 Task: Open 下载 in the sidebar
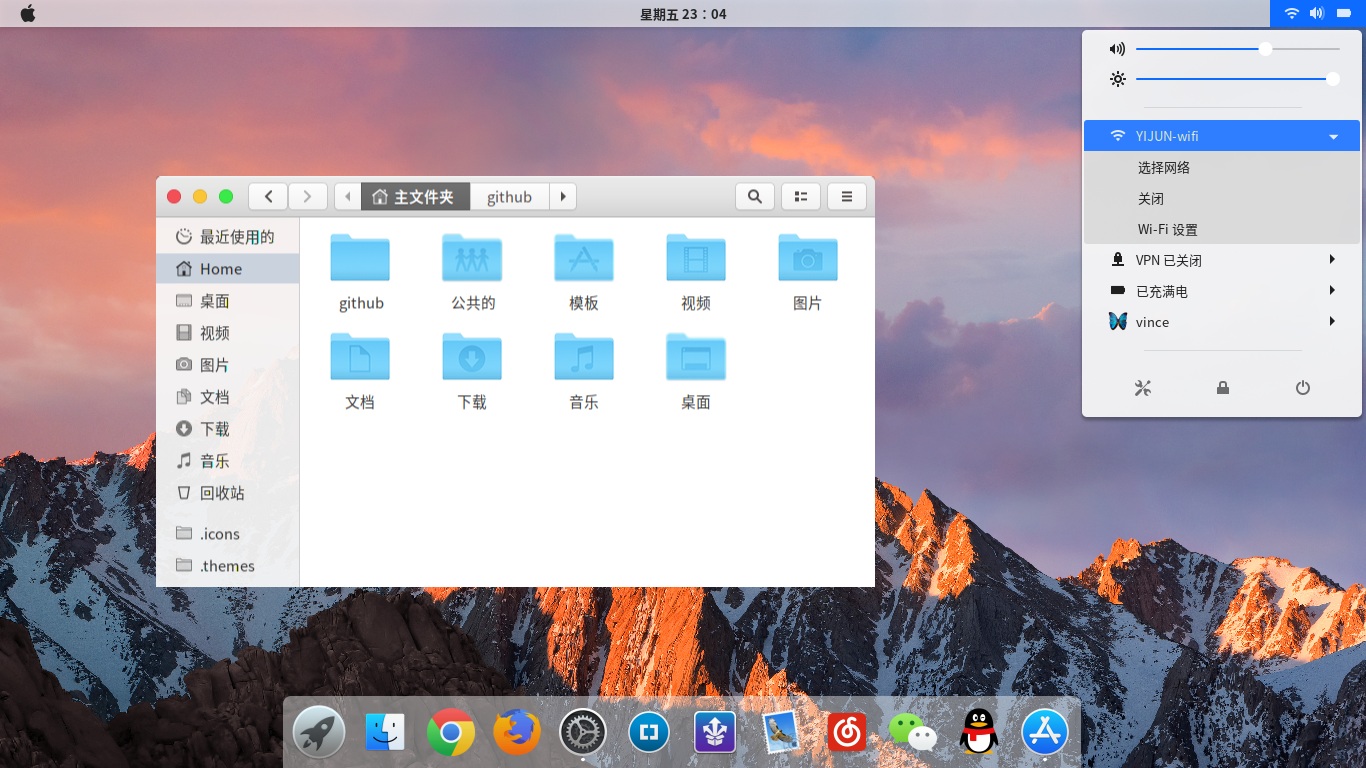228,429
